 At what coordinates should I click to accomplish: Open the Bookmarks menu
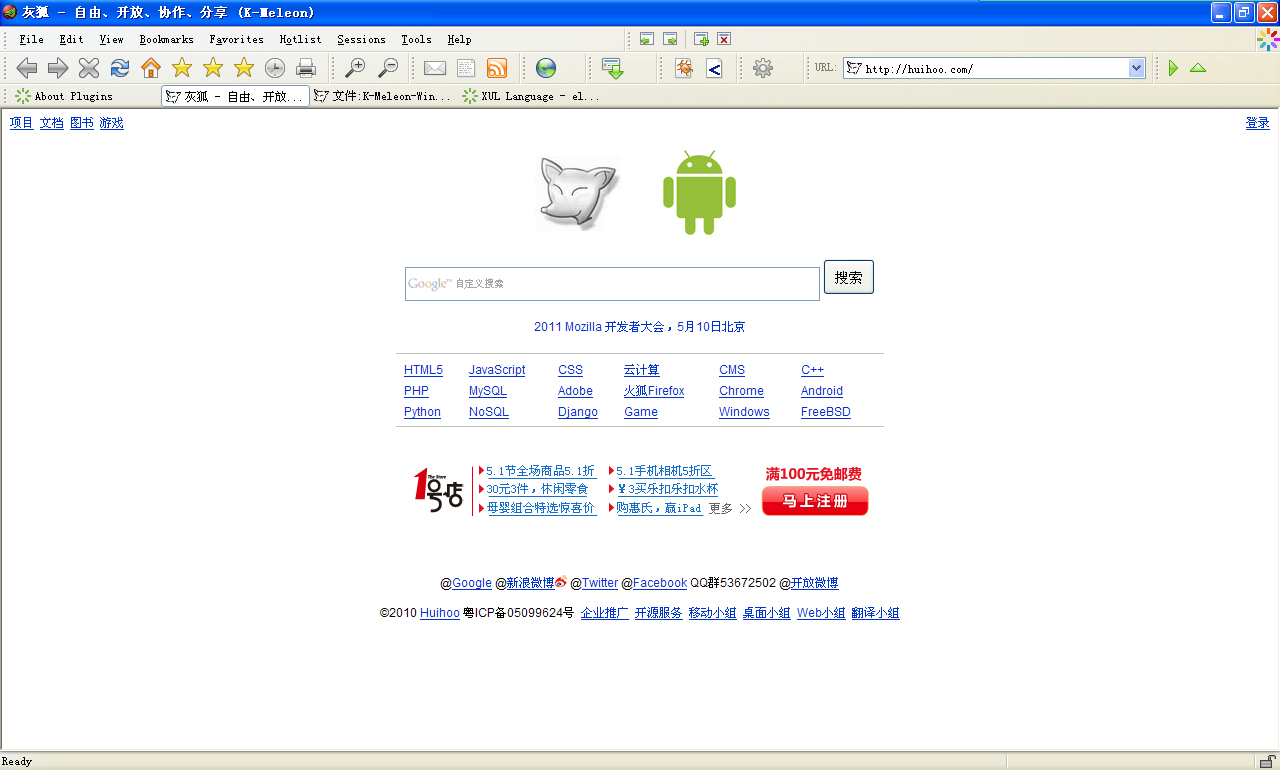click(x=166, y=39)
